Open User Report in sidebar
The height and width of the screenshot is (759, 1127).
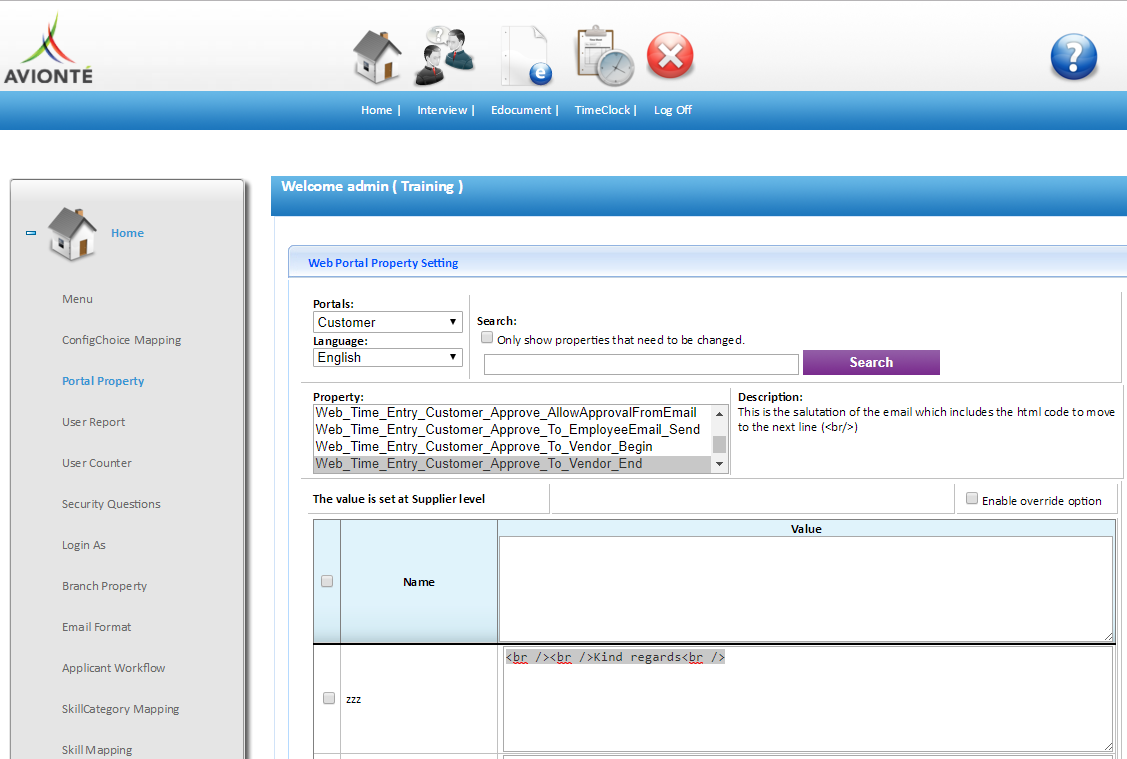(93, 422)
